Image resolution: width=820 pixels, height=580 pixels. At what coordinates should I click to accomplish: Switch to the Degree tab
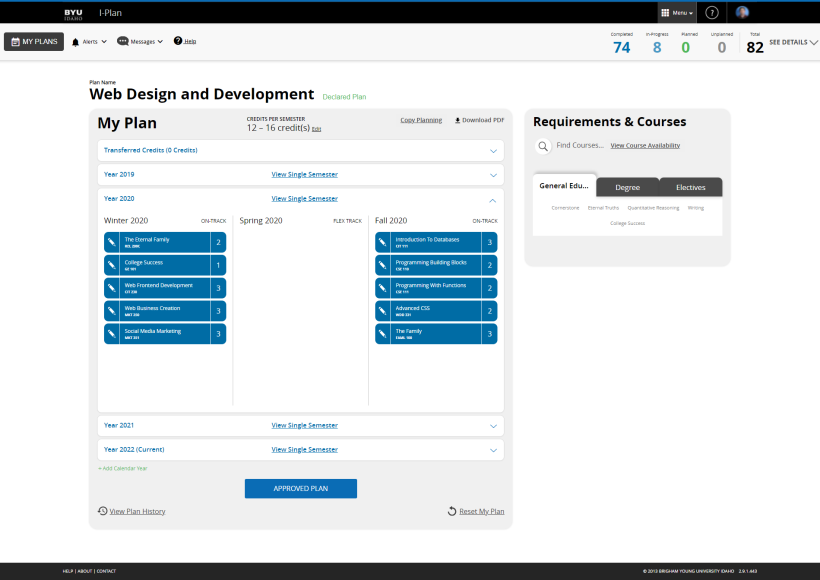pos(628,187)
